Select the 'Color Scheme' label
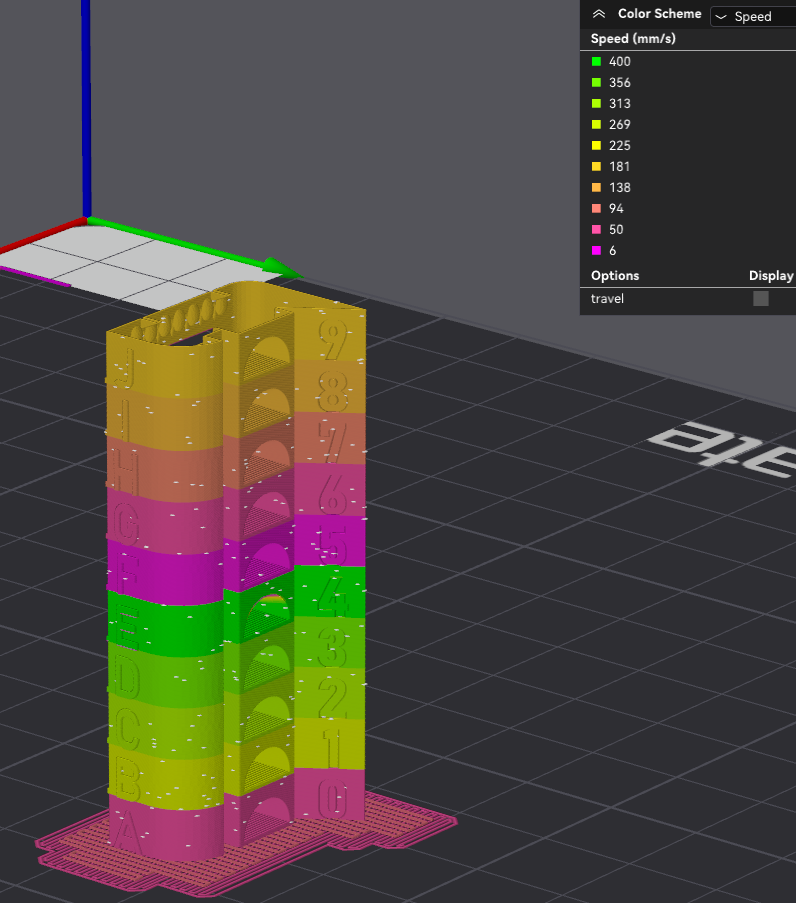The height and width of the screenshot is (903, 796). pos(659,14)
